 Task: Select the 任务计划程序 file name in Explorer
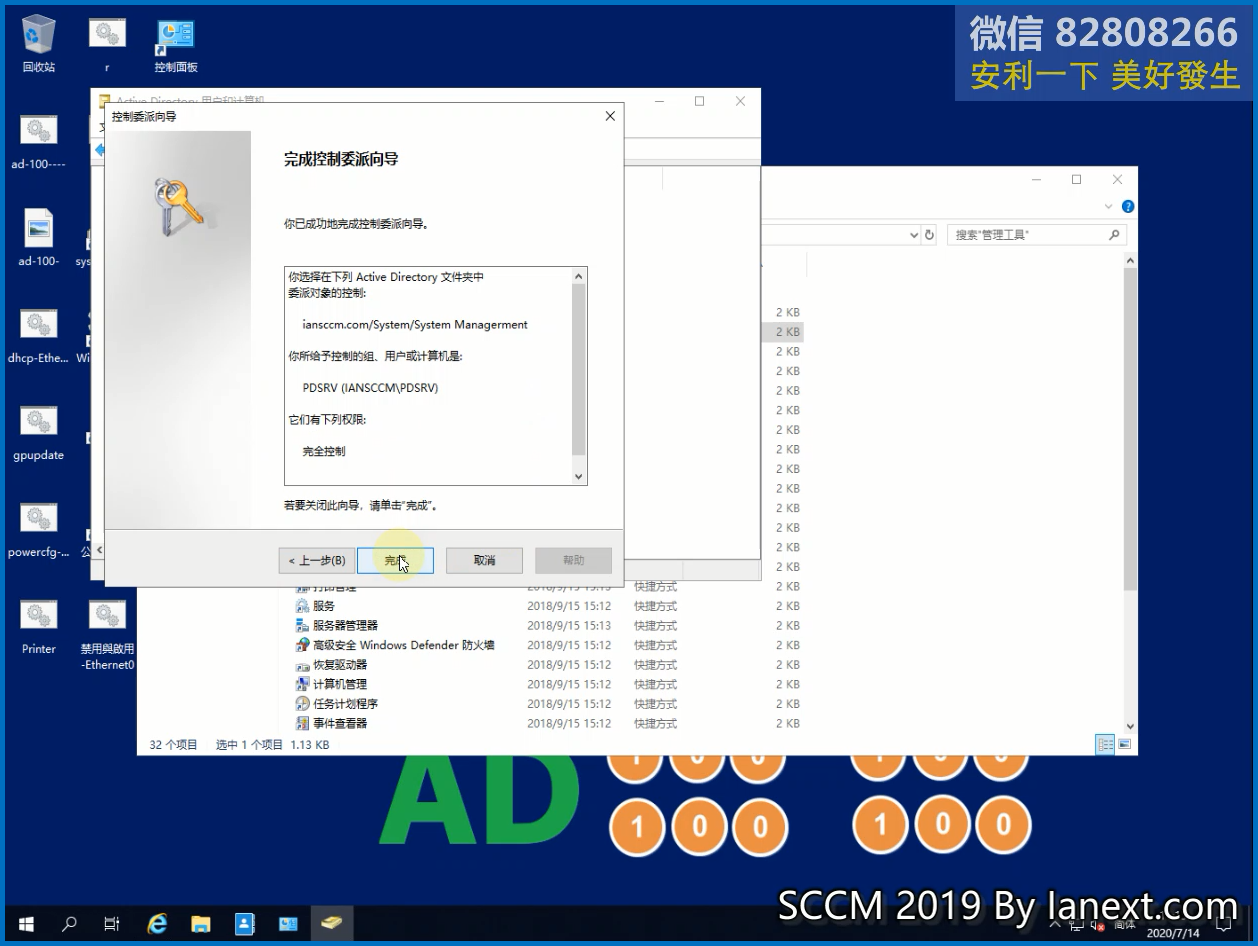click(345, 704)
